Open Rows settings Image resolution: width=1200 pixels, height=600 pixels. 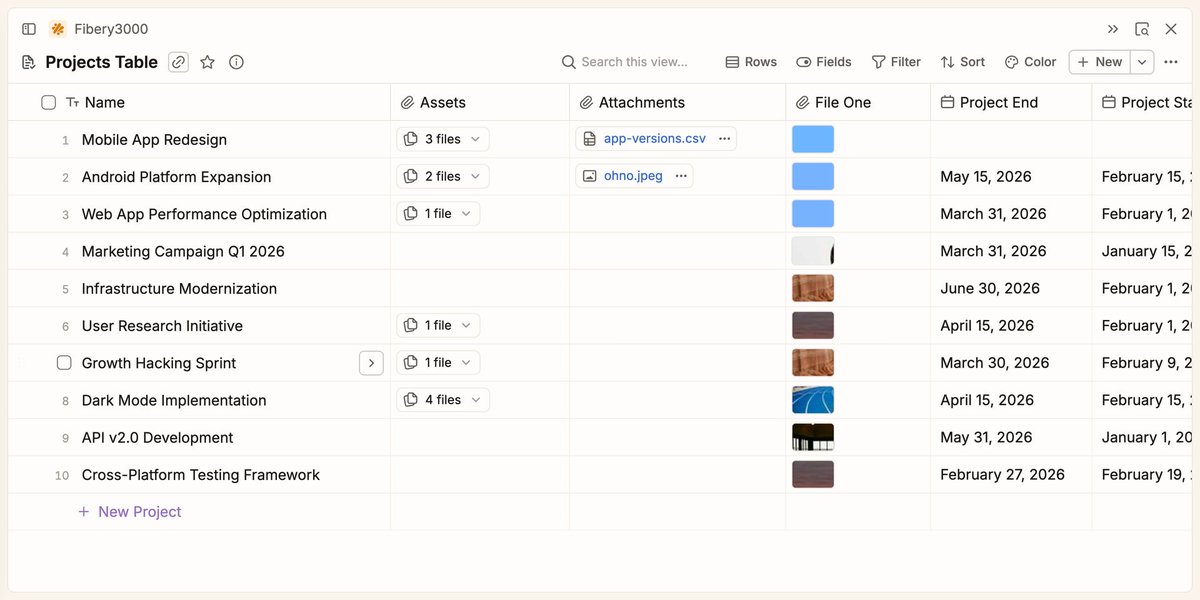coord(751,62)
